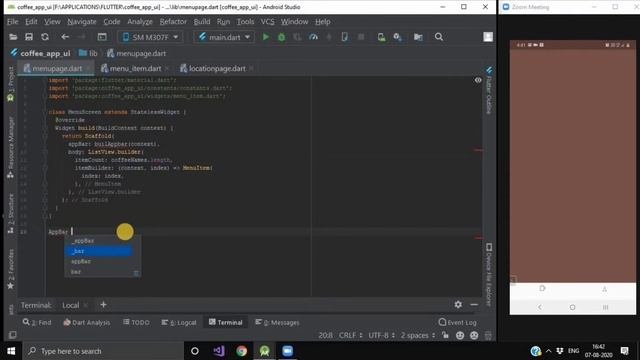Open the Event Log
Viewport: 640px width, 360px height.
[457, 322]
